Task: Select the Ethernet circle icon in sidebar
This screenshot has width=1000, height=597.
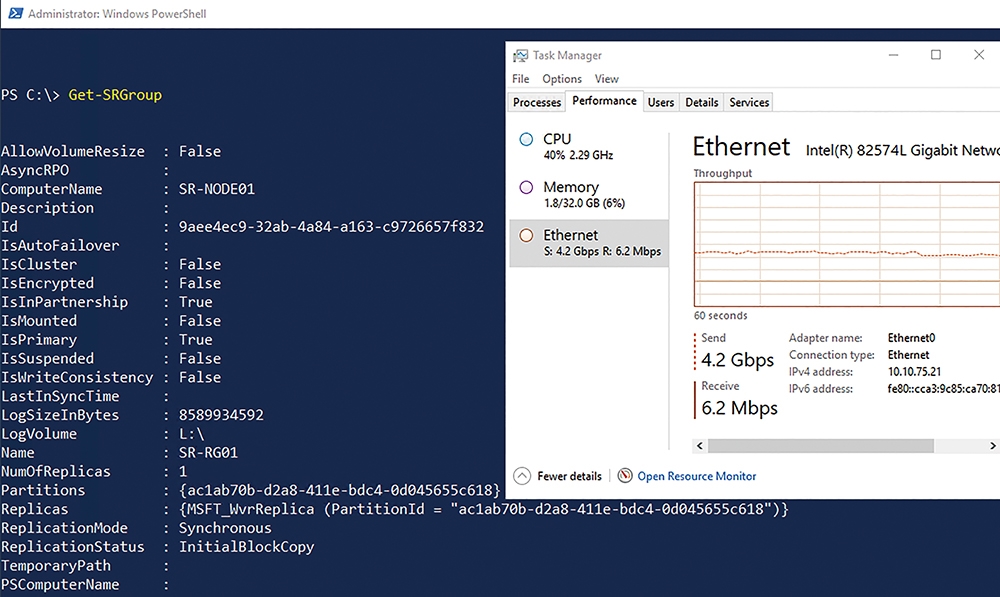Action: pyautogui.click(x=526, y=235)
